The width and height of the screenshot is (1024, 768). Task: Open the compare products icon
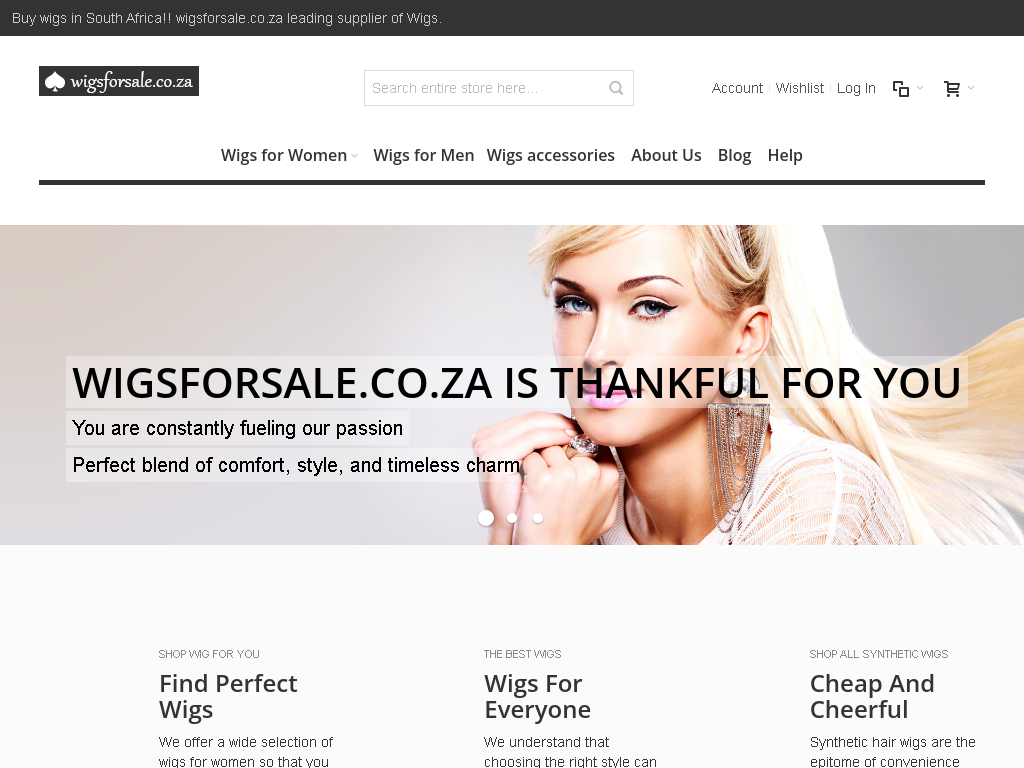tap(901, 89)
